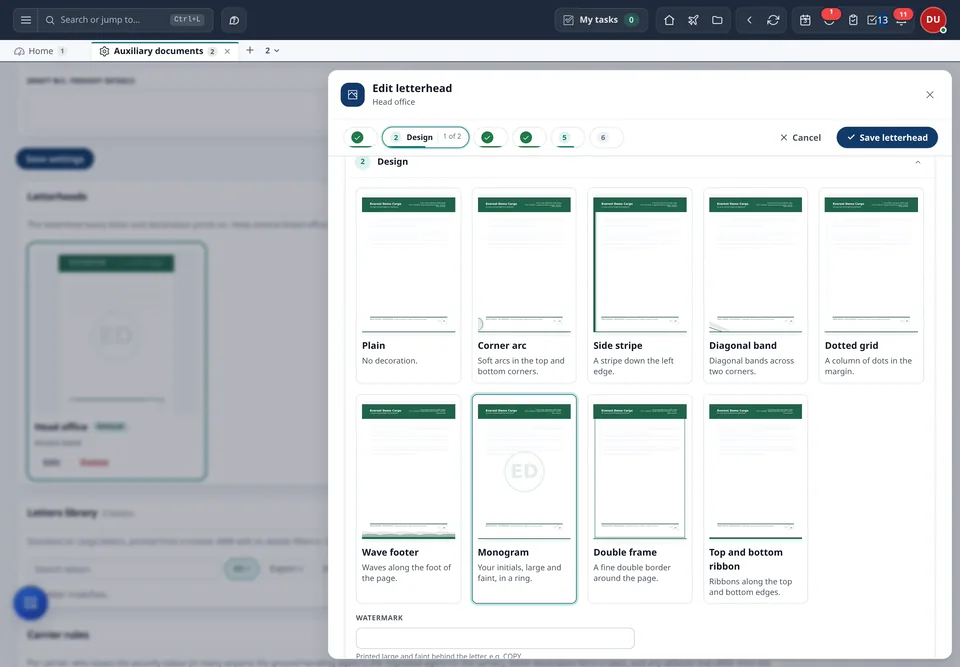
Task: Focus the Search or jump to field
Action: 126,20
